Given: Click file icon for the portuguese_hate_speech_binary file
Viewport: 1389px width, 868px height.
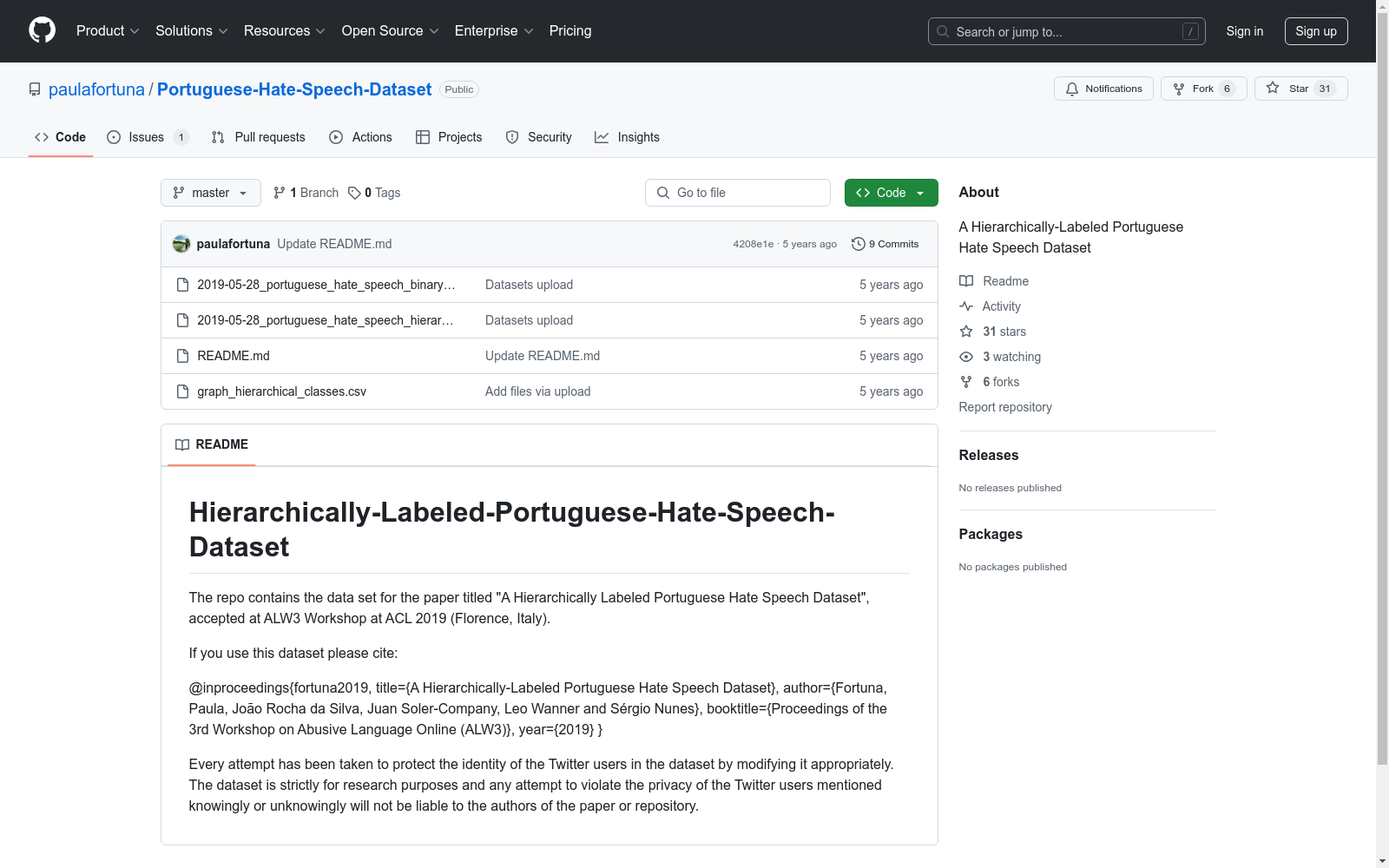Looking at the screenshot, I should click(182, 285).
